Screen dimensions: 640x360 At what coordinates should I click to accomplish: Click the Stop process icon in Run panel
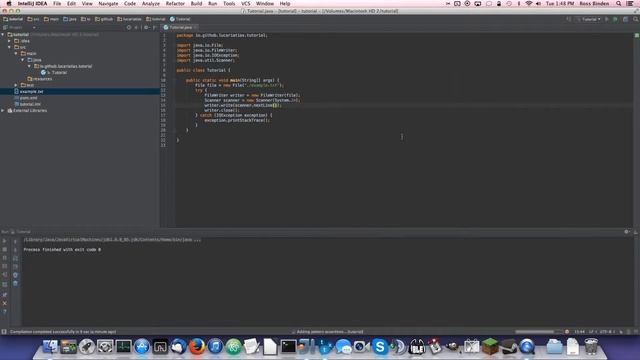coord(5,249)
